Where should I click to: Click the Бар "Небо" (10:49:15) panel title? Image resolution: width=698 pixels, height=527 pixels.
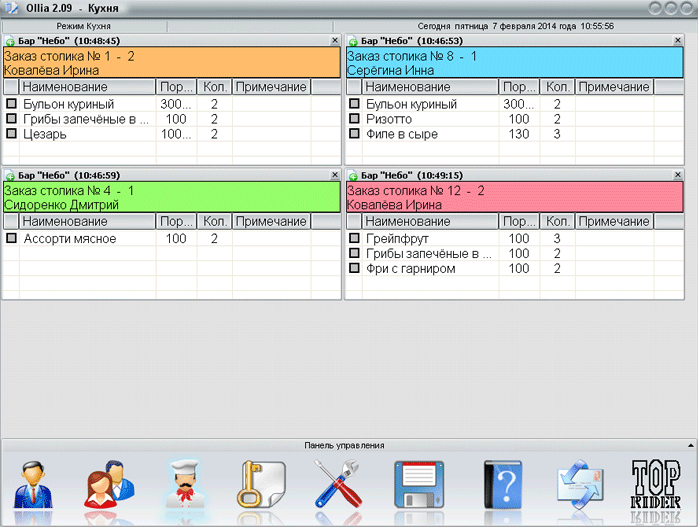412,175
